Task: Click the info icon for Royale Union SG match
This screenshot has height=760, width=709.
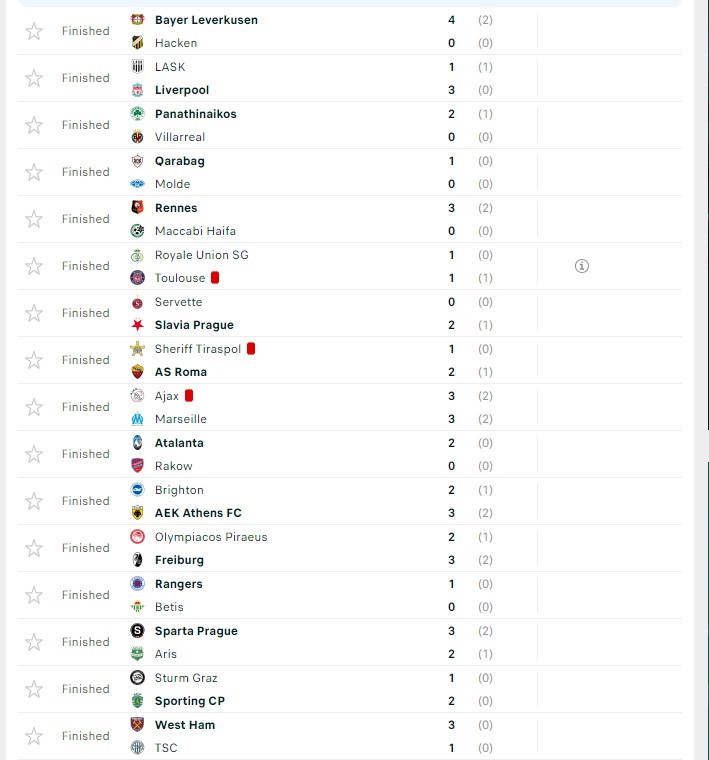Action: 582,266
